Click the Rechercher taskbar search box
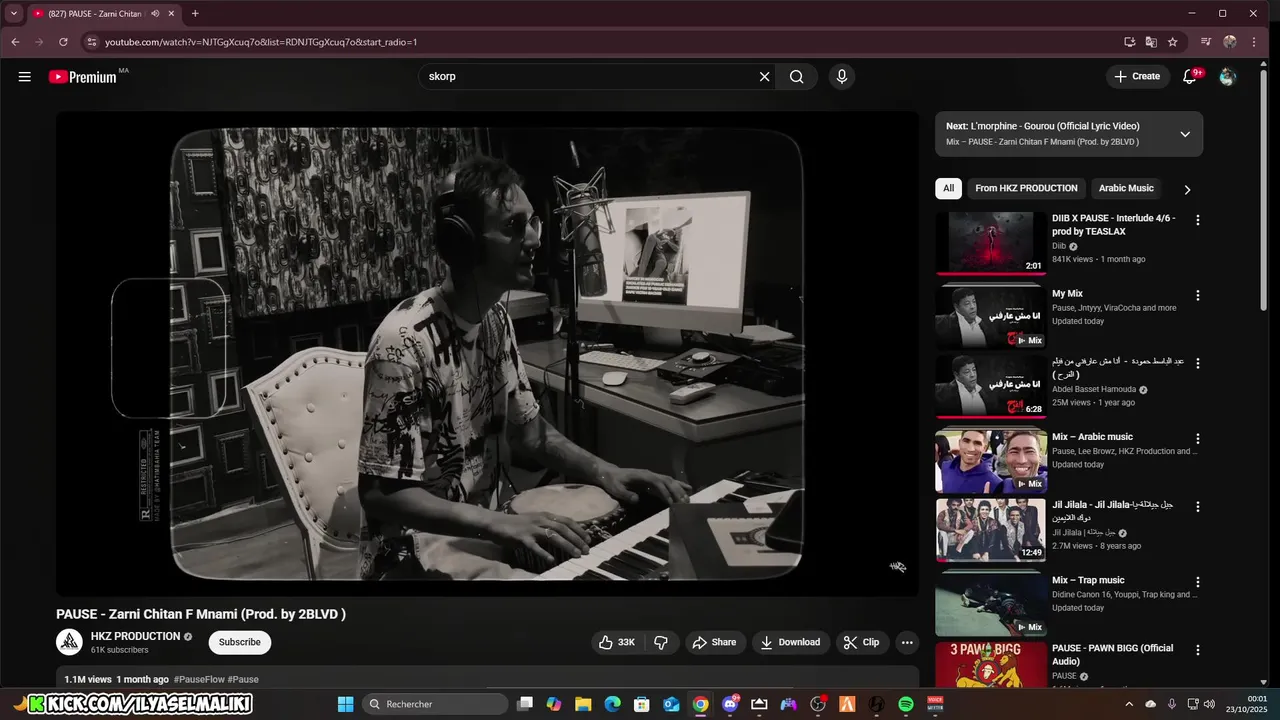Image resolution: width=1280 pixels, height=720 pixels. point(435,704)
